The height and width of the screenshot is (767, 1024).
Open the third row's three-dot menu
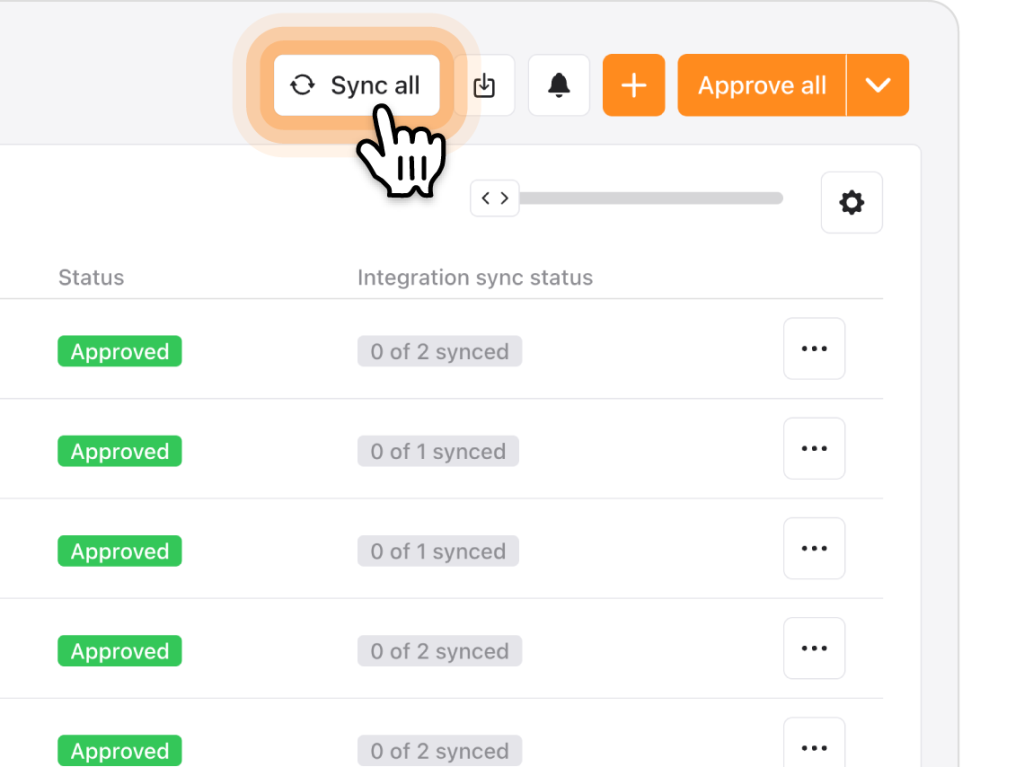coord(814,549)
